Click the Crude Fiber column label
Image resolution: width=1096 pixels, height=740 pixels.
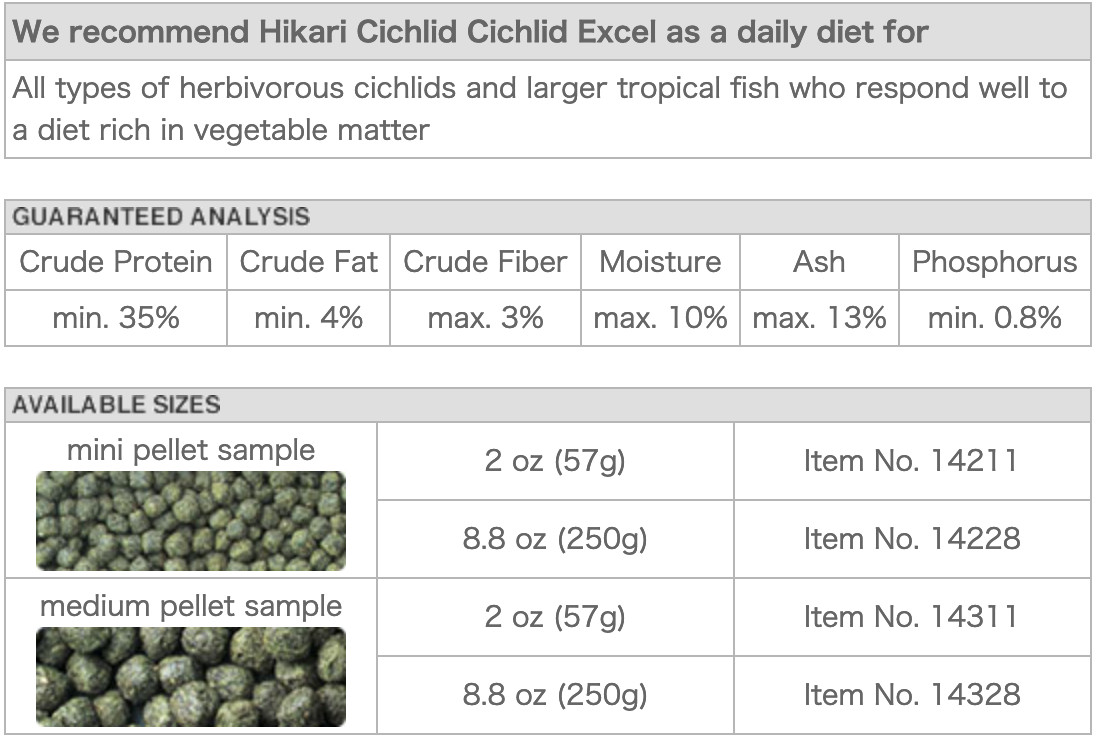pos(485,262)
